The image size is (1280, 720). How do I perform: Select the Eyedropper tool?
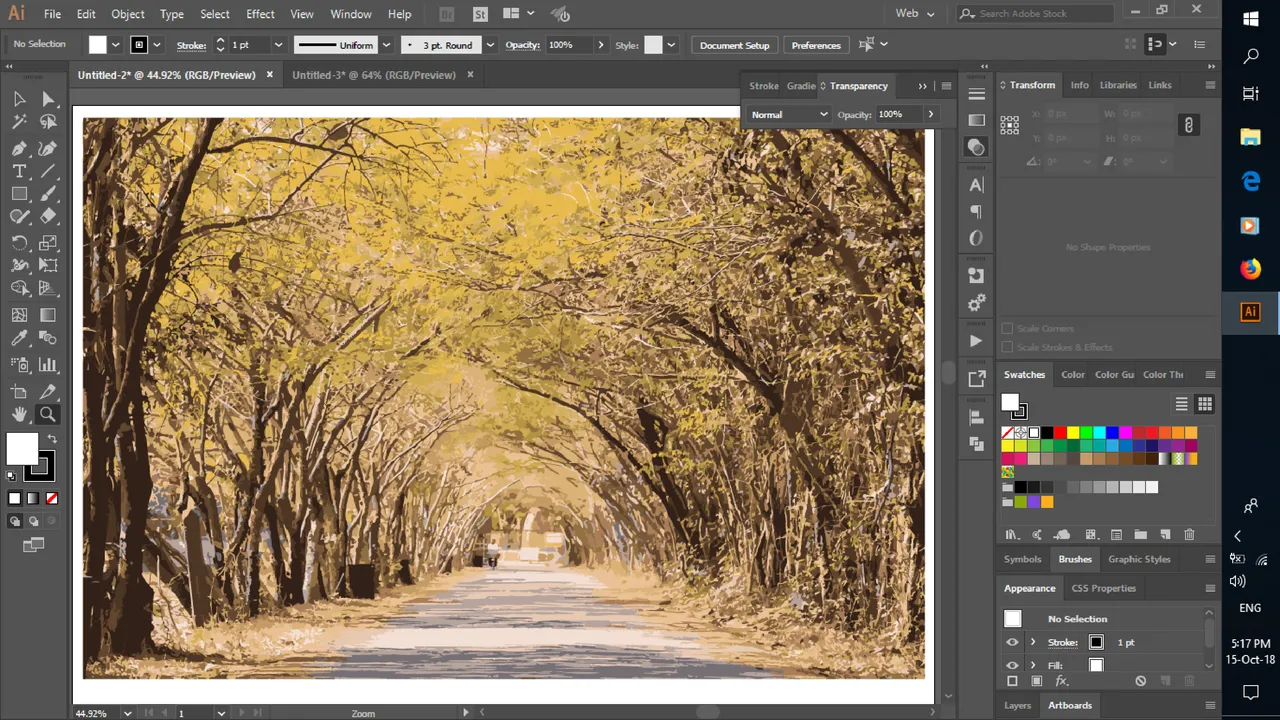[19, 339]
